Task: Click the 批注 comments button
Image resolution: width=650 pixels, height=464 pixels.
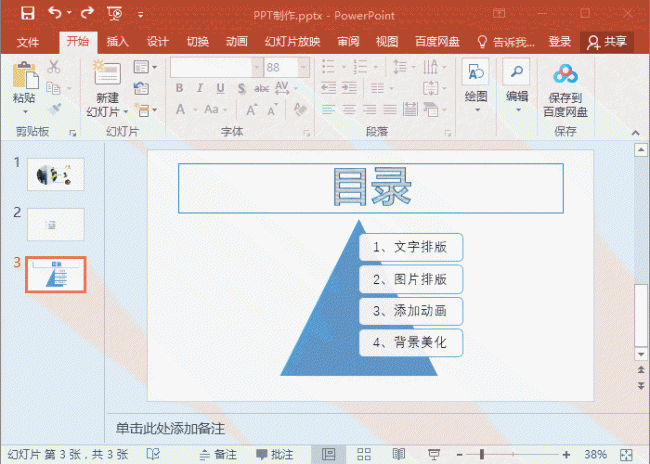Action: coord(274,454)
